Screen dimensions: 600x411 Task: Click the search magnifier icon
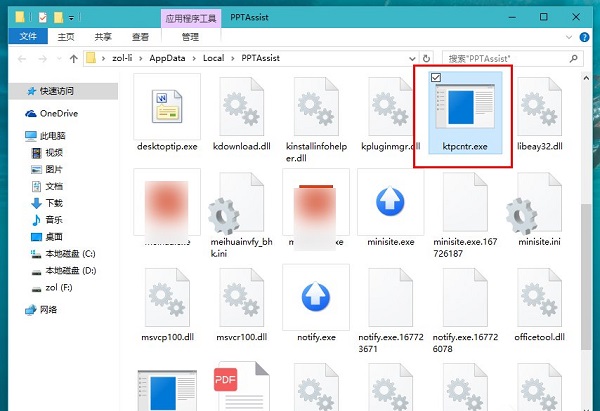click(573, 59)
